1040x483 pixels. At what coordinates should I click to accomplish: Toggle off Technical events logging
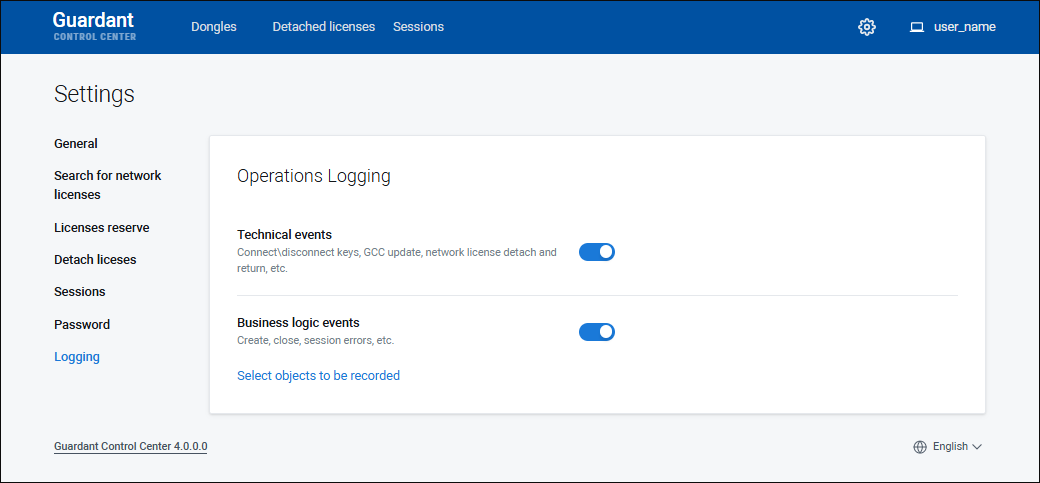597,252
